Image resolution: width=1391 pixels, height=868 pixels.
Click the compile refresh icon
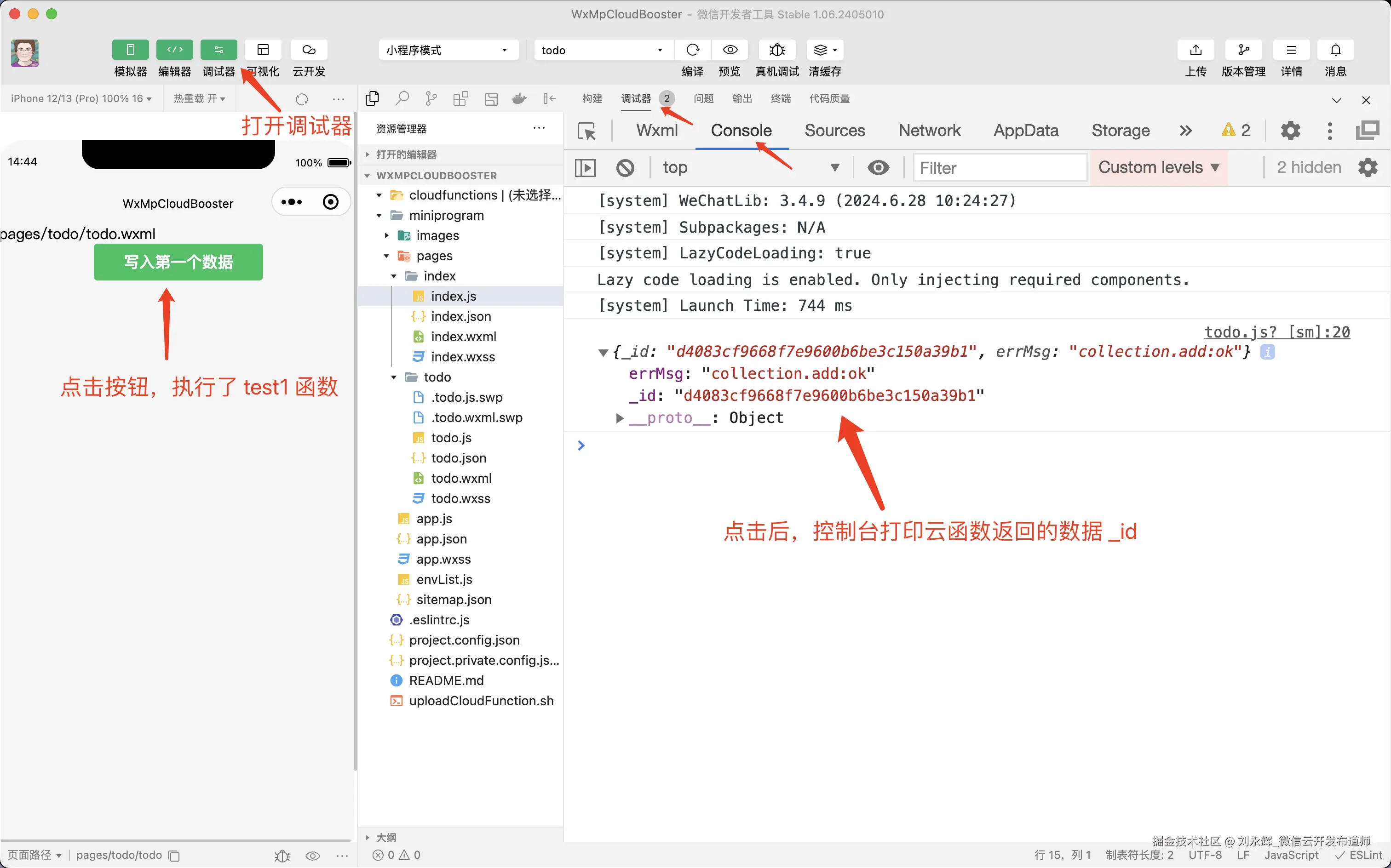coord(693,50)
